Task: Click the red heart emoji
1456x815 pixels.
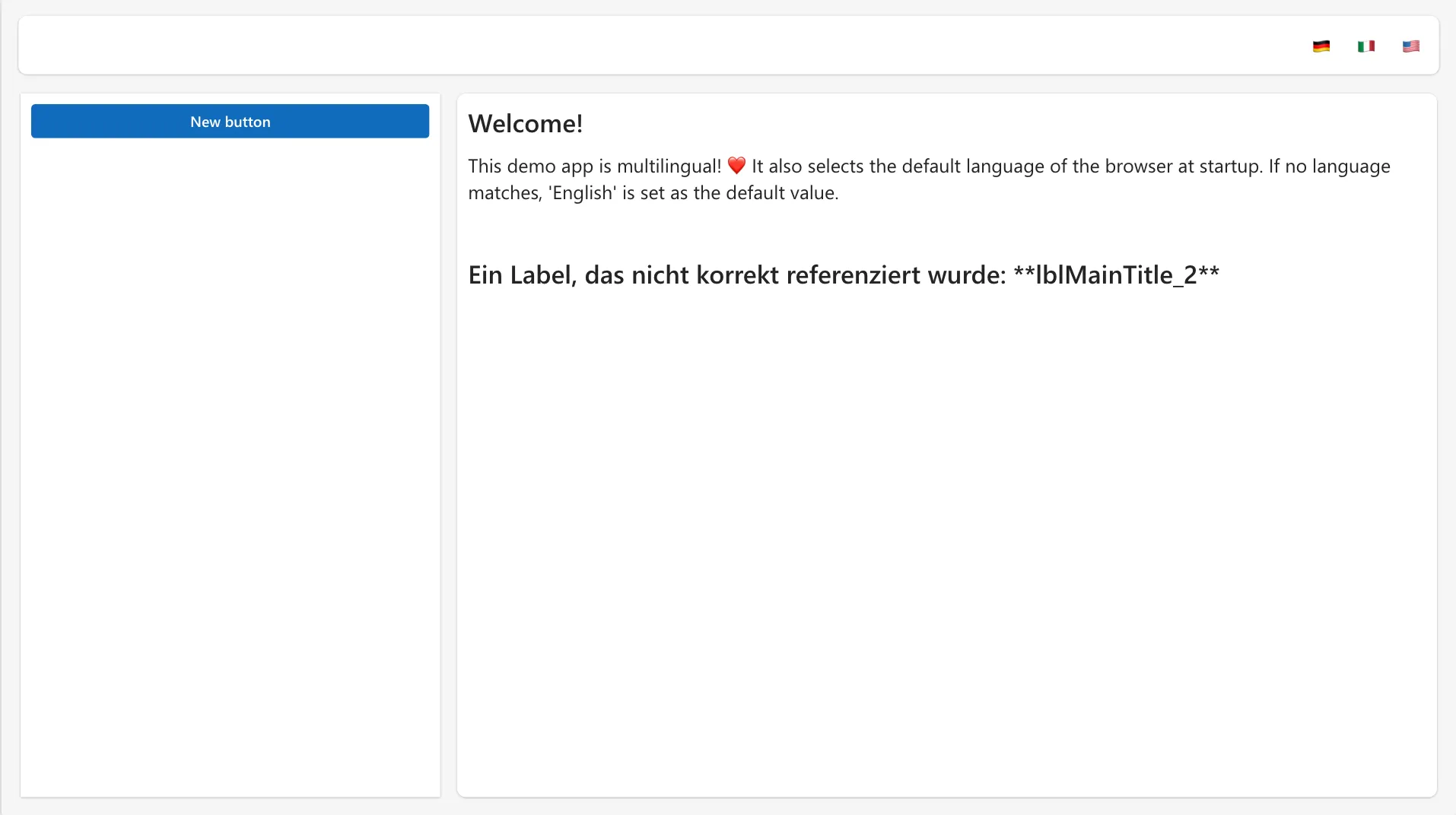Action: [736, 166]
